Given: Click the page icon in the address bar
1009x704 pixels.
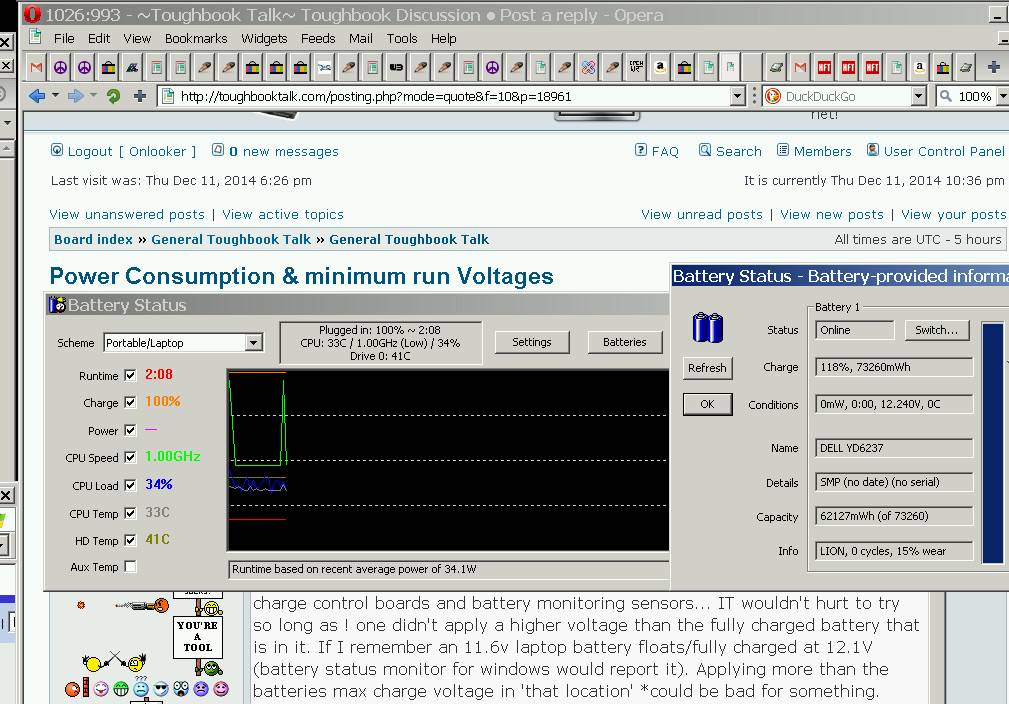Looking at the screenshot, I should 168,97.
